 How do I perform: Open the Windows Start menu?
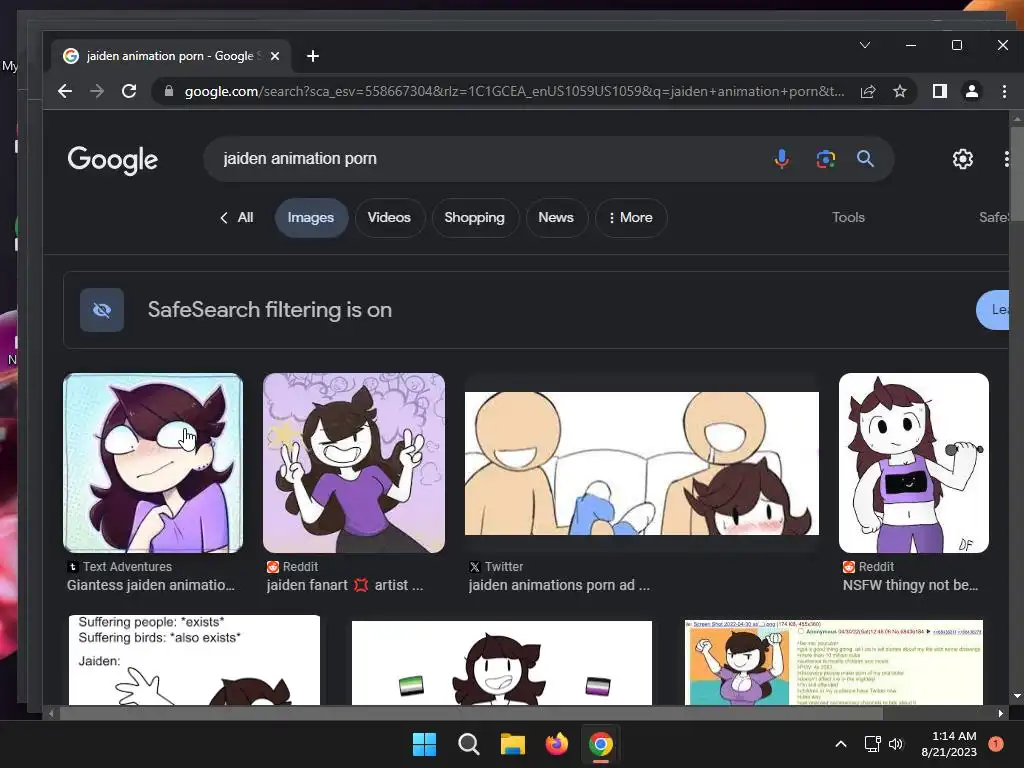(424, 744)
